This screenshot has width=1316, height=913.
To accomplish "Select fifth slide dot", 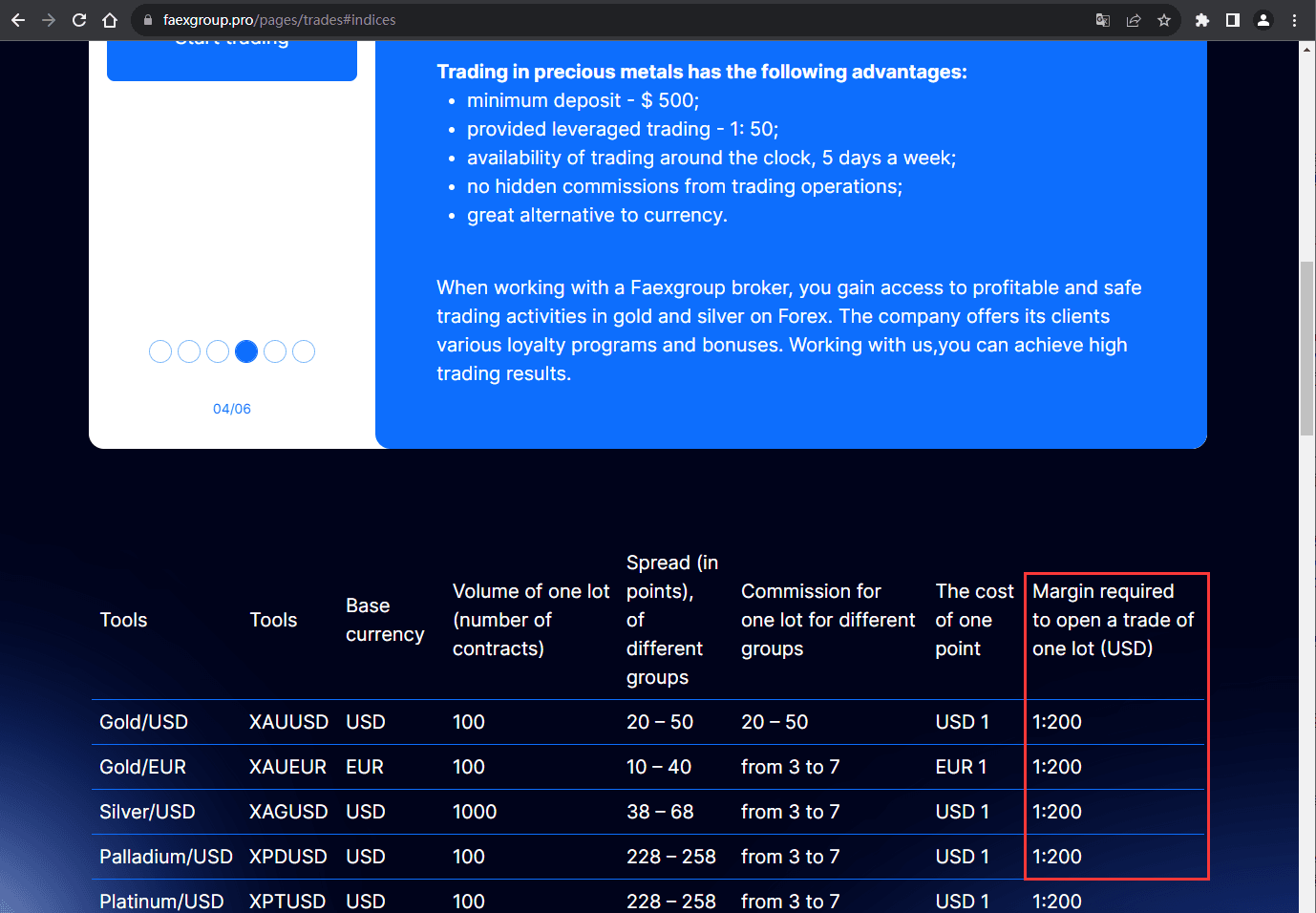I will click(x=275, y=351).
